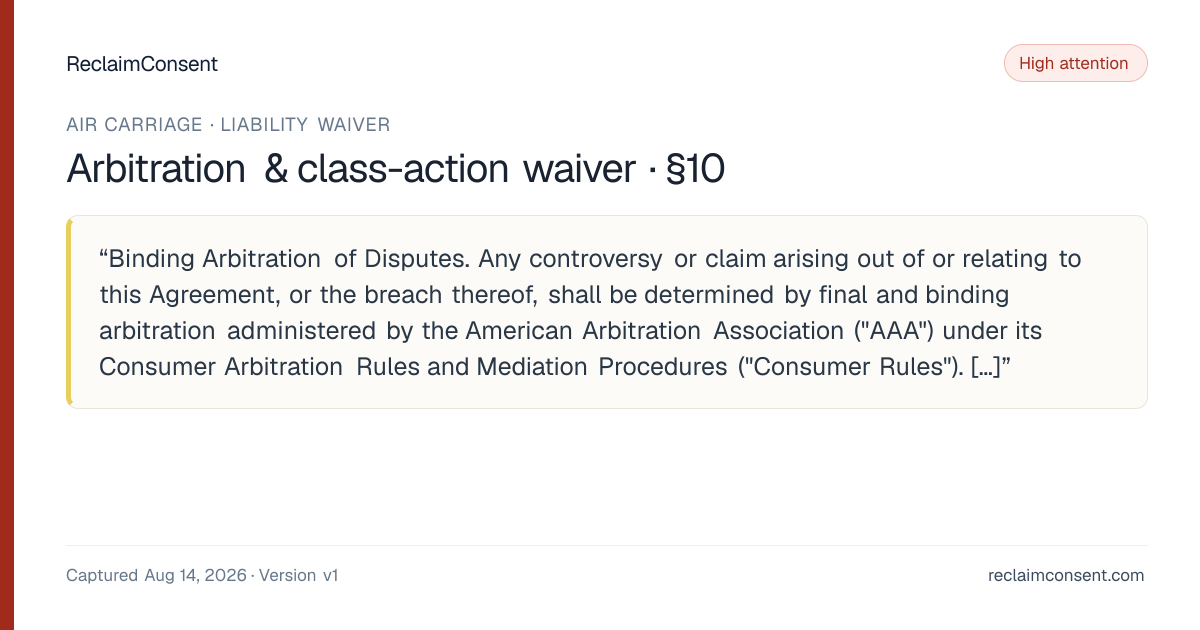Select the ("Consumer Rules") defined term

point(850,367)
